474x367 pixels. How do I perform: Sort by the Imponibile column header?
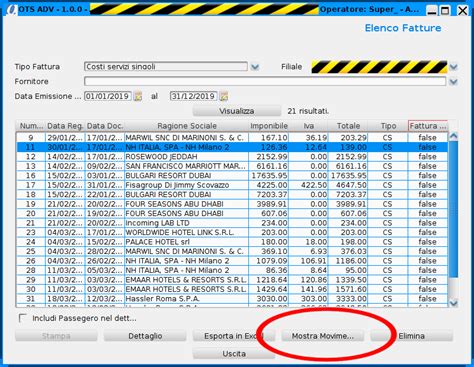269,126
